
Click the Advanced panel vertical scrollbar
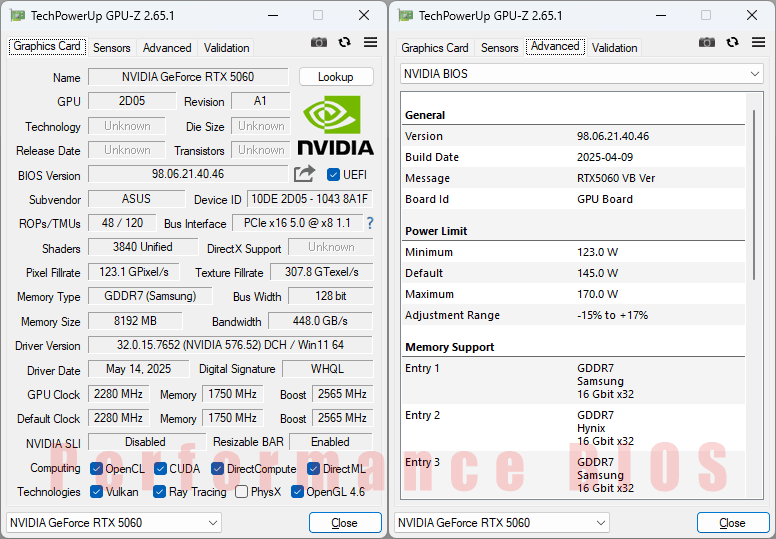pyautogui.click(x=754, y=195)
